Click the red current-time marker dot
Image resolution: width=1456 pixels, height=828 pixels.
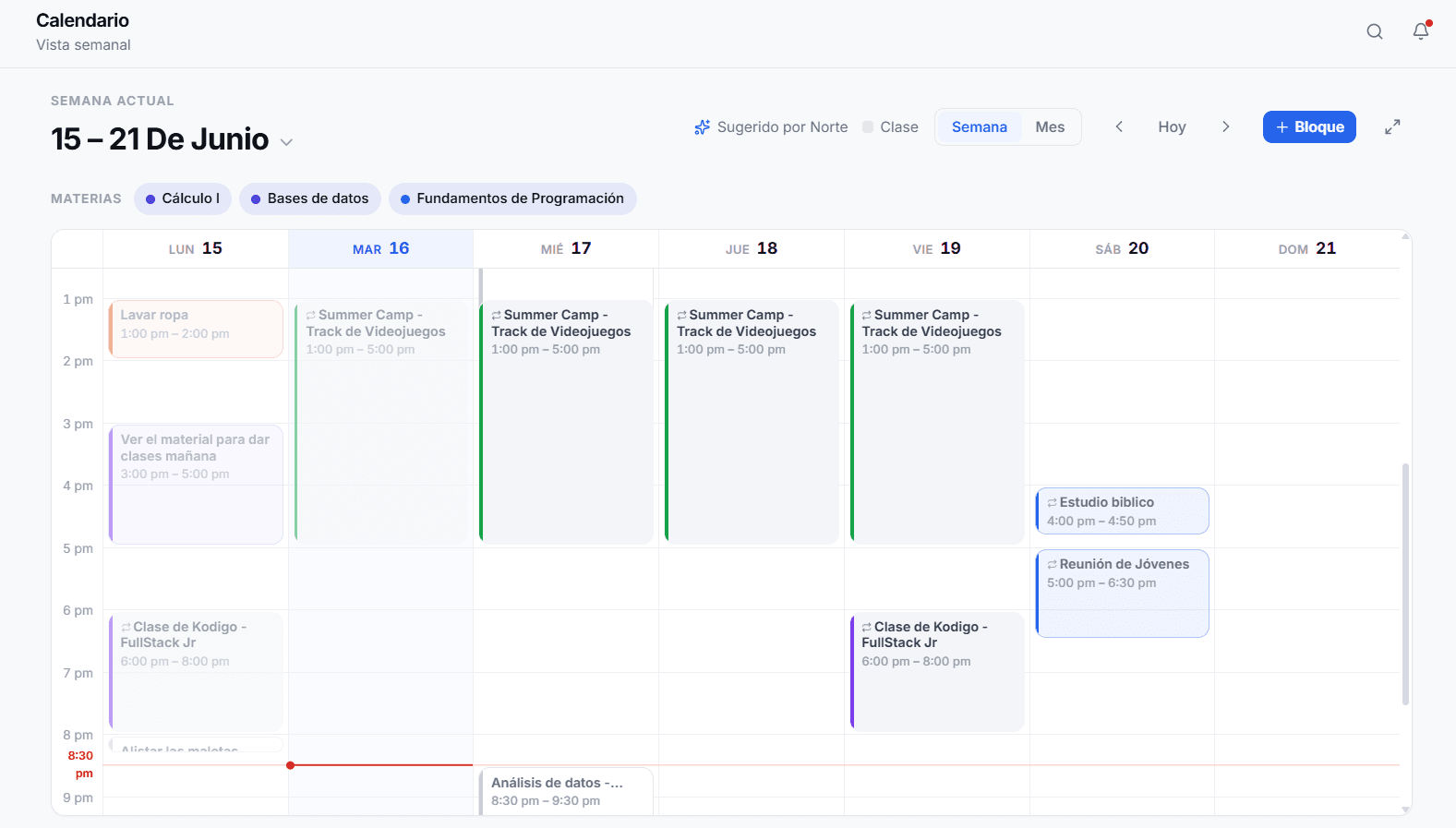click(x=290, y=765)
